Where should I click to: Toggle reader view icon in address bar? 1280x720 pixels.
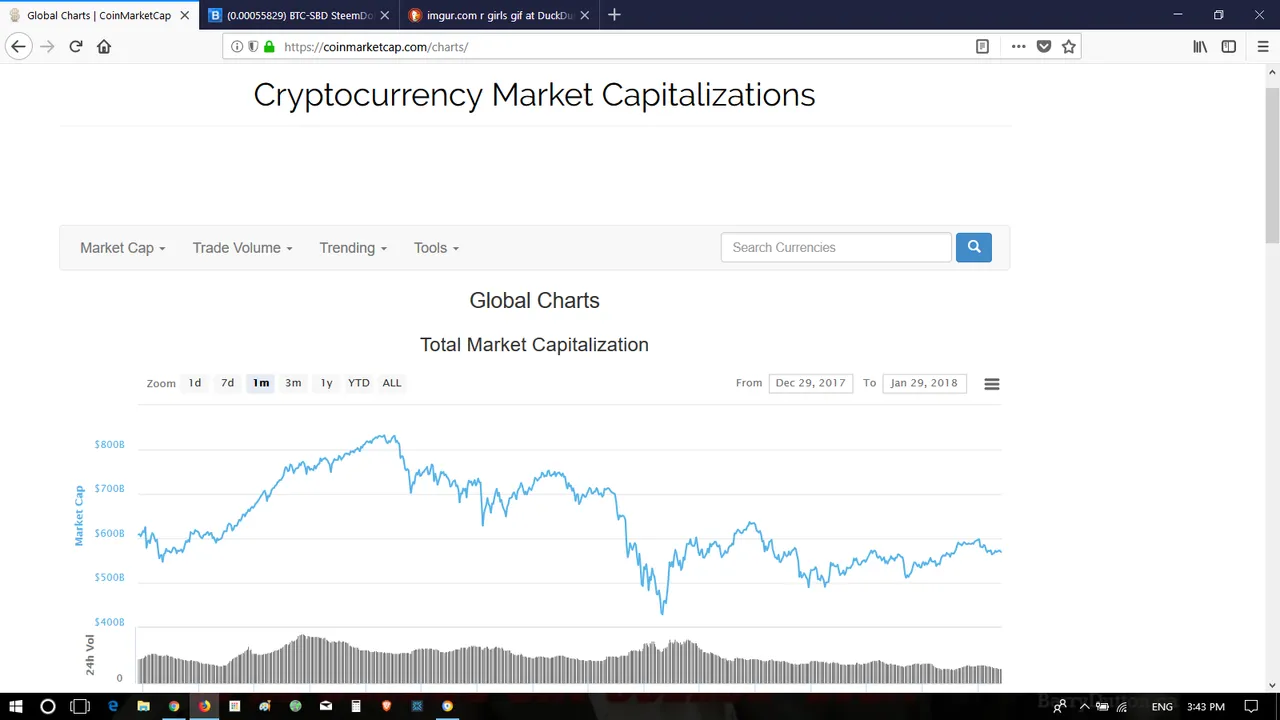click(x=983, y=46)
